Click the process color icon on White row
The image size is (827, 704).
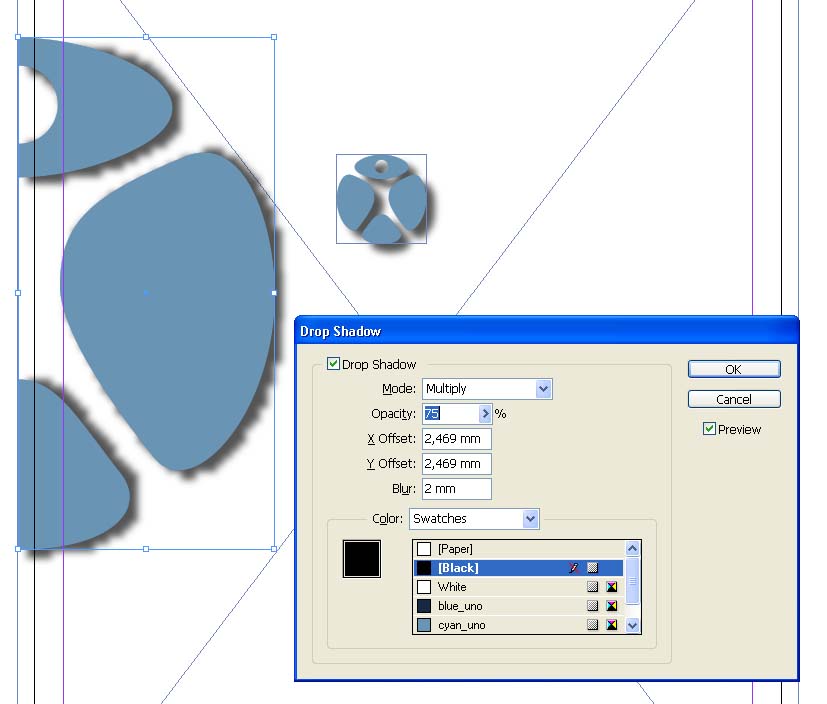(x=593, y=587)
